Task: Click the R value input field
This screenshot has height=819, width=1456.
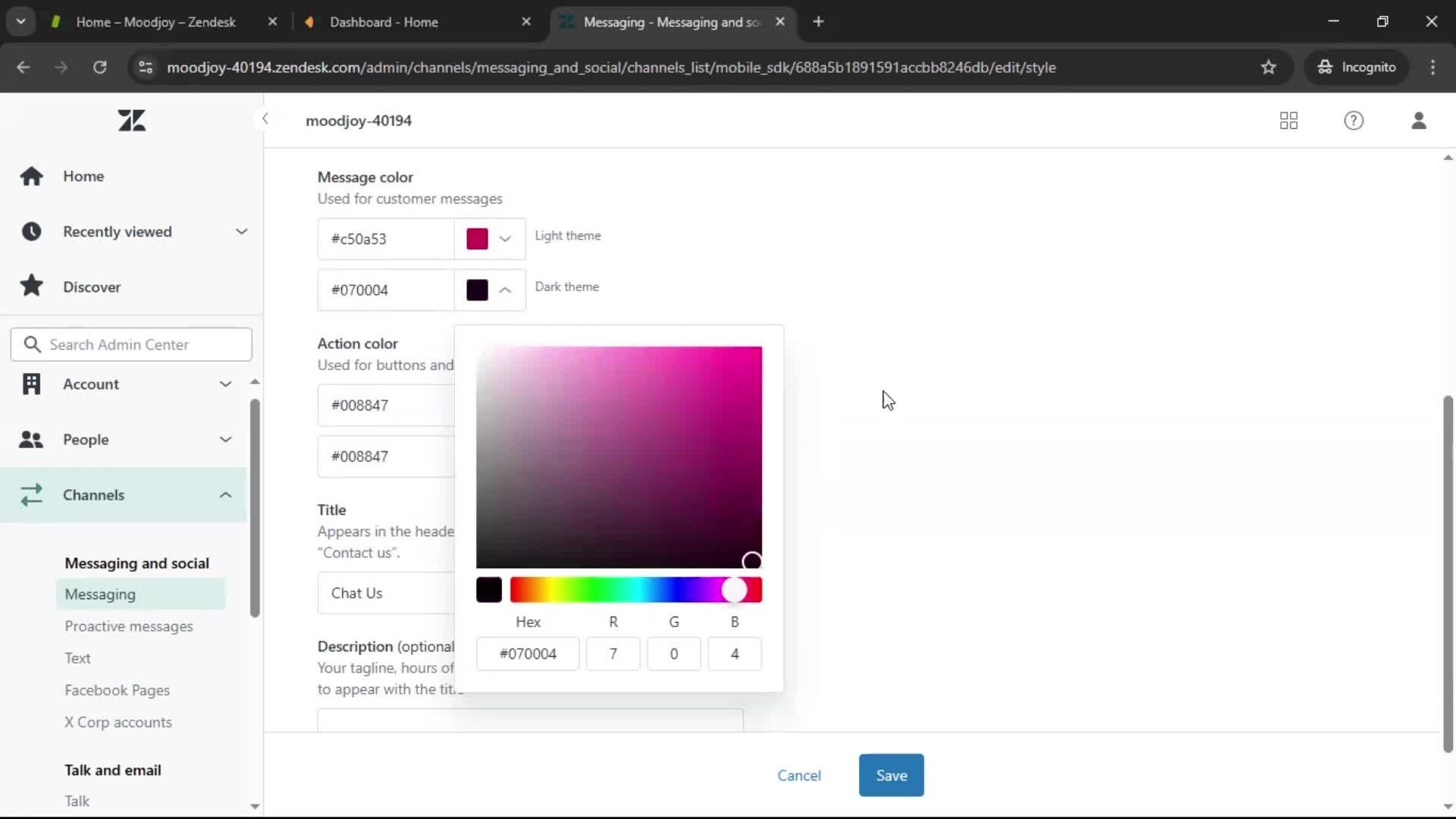Action: coord(613,654)
